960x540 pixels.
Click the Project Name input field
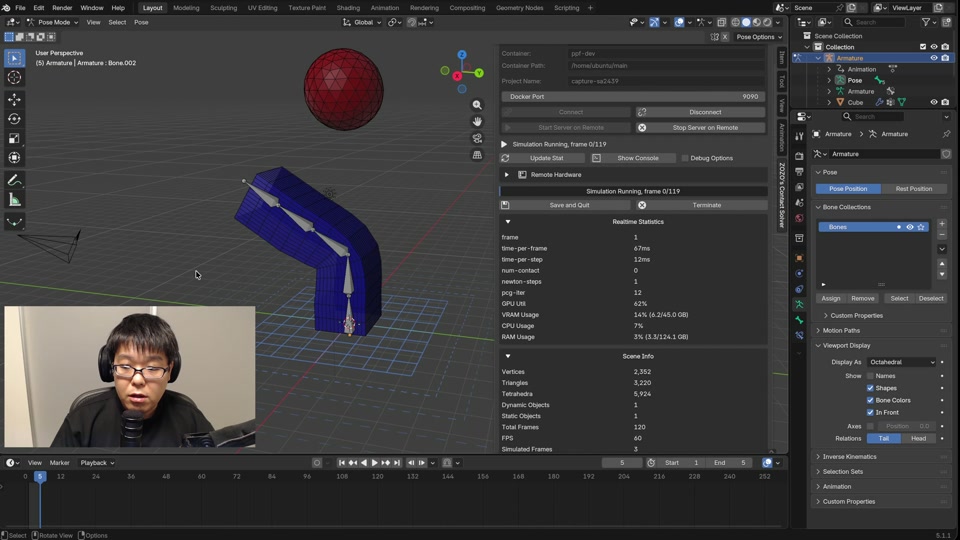coord(666,81)
